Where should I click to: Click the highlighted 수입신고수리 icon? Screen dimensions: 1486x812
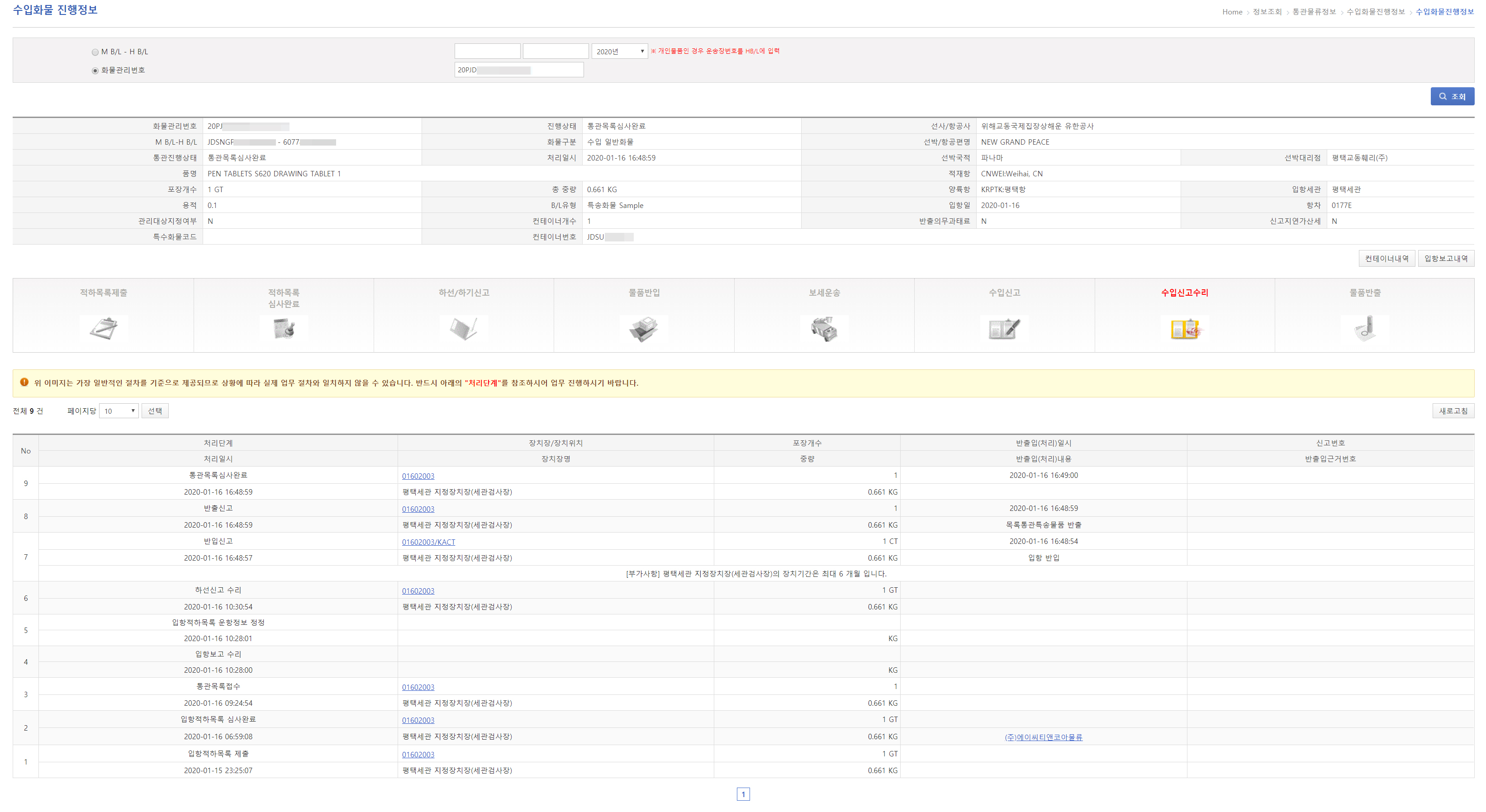click(x=1184, y=329)
